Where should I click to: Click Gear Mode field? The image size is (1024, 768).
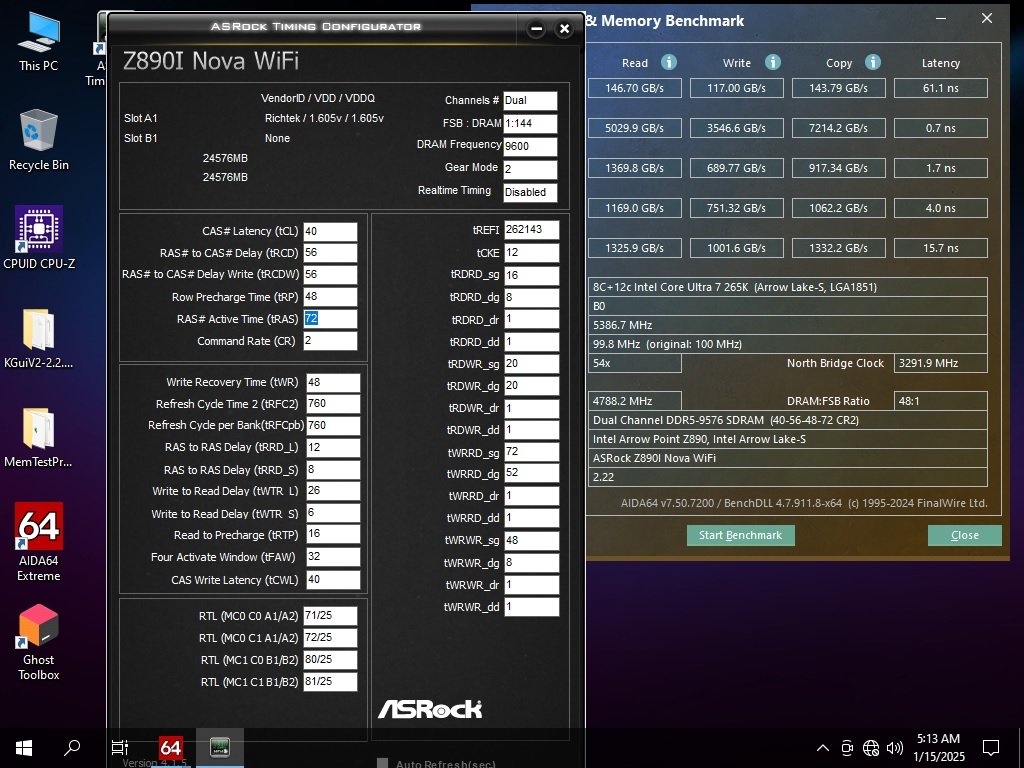coord(530,169)
